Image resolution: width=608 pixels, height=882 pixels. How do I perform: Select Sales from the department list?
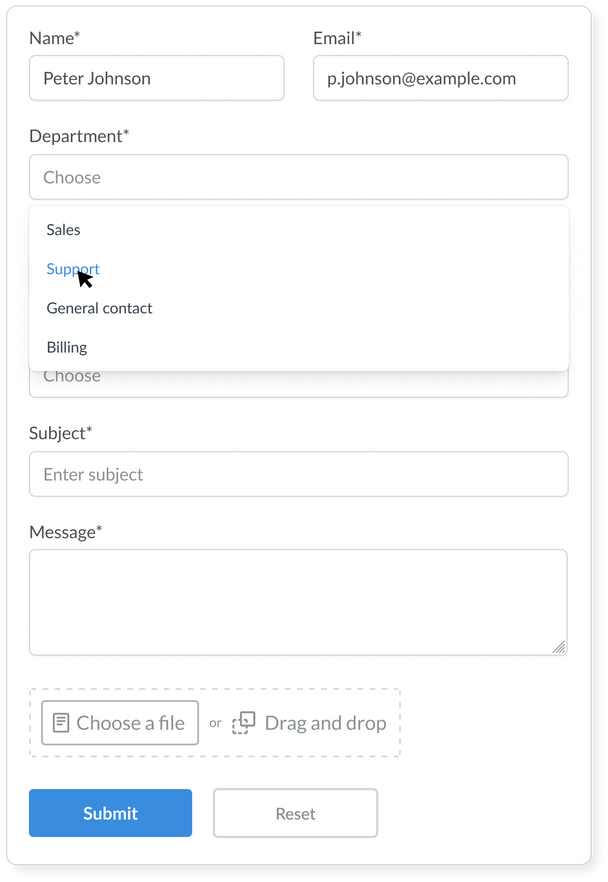(x=63, y=230)
